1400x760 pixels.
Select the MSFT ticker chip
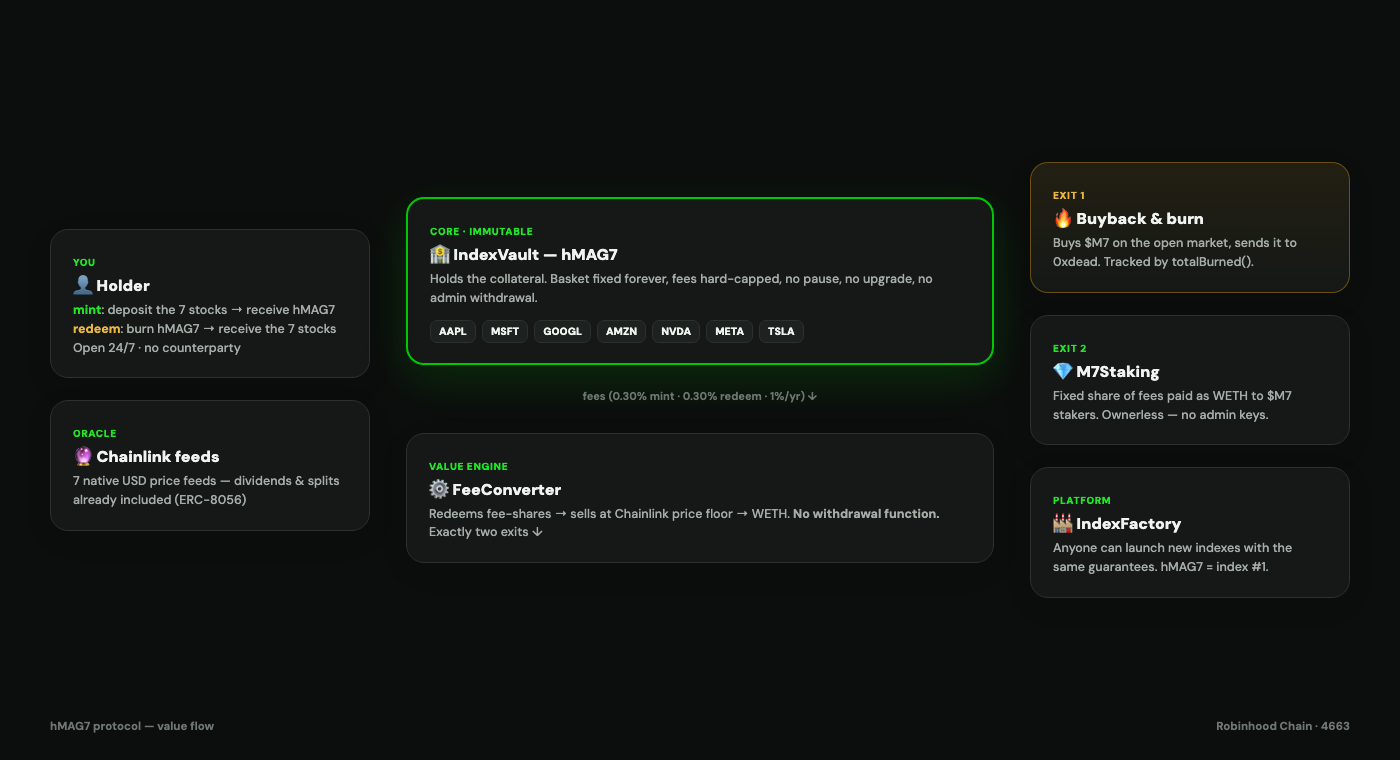coord(505,331)
